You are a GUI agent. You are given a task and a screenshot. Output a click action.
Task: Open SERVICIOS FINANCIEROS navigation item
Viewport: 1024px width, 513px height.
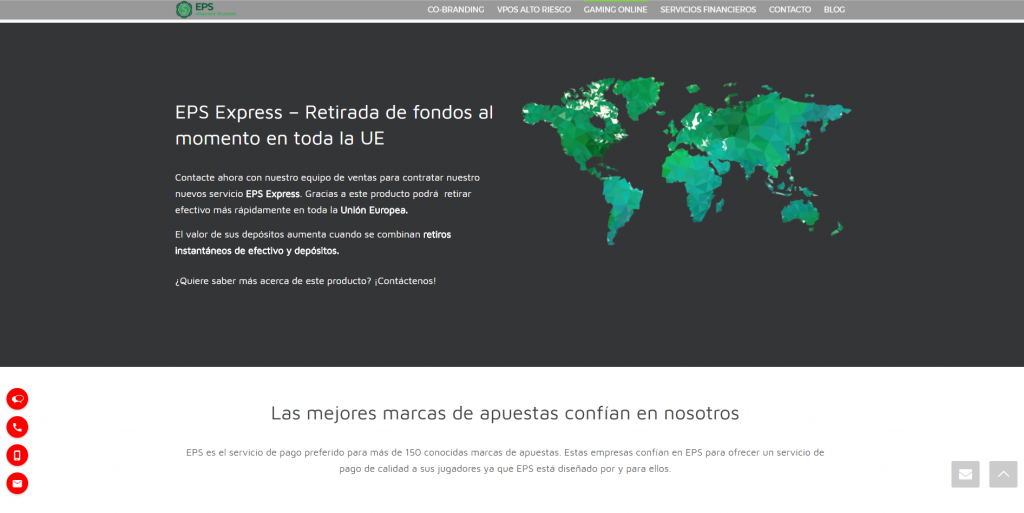(708, 10)
